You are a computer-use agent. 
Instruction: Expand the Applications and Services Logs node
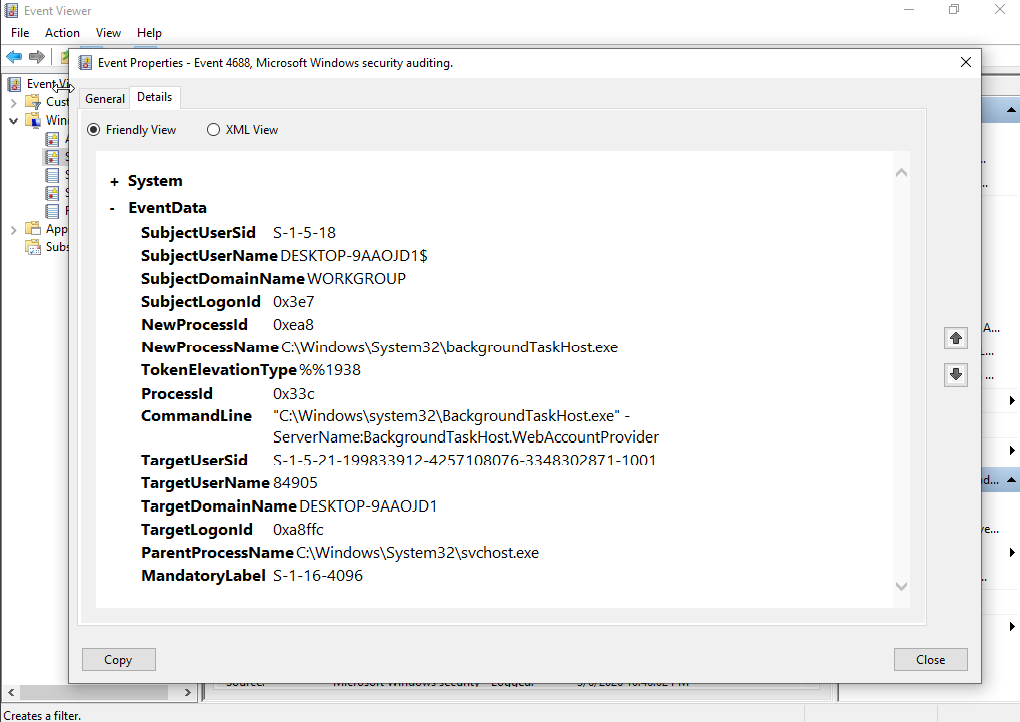(x=14, y=229)
